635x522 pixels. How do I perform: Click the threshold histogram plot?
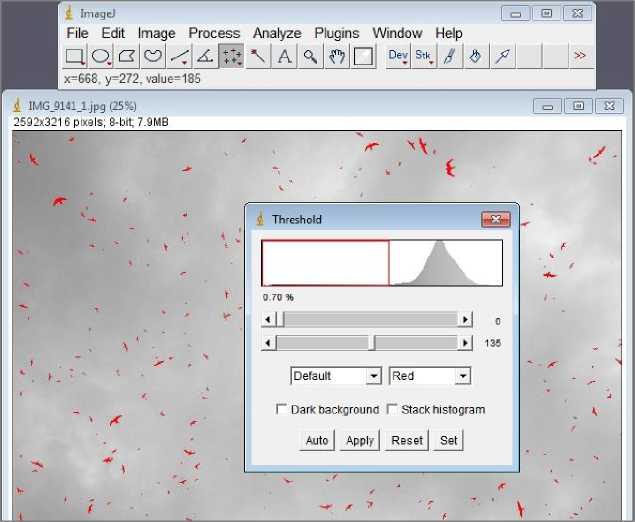coord(382,263)
